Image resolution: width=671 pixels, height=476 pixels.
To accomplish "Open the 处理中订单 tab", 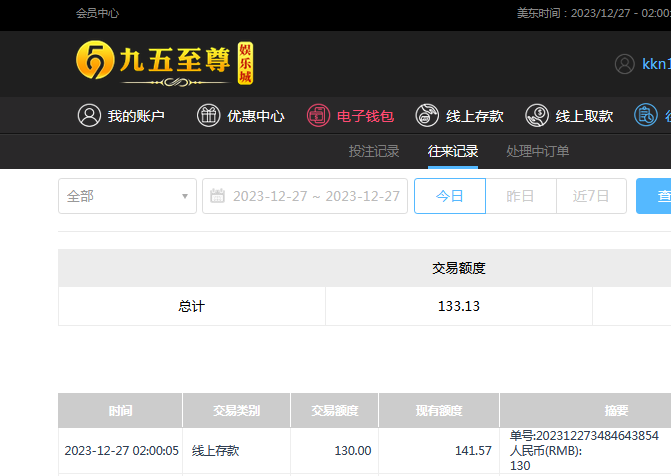I will (538, 152).
